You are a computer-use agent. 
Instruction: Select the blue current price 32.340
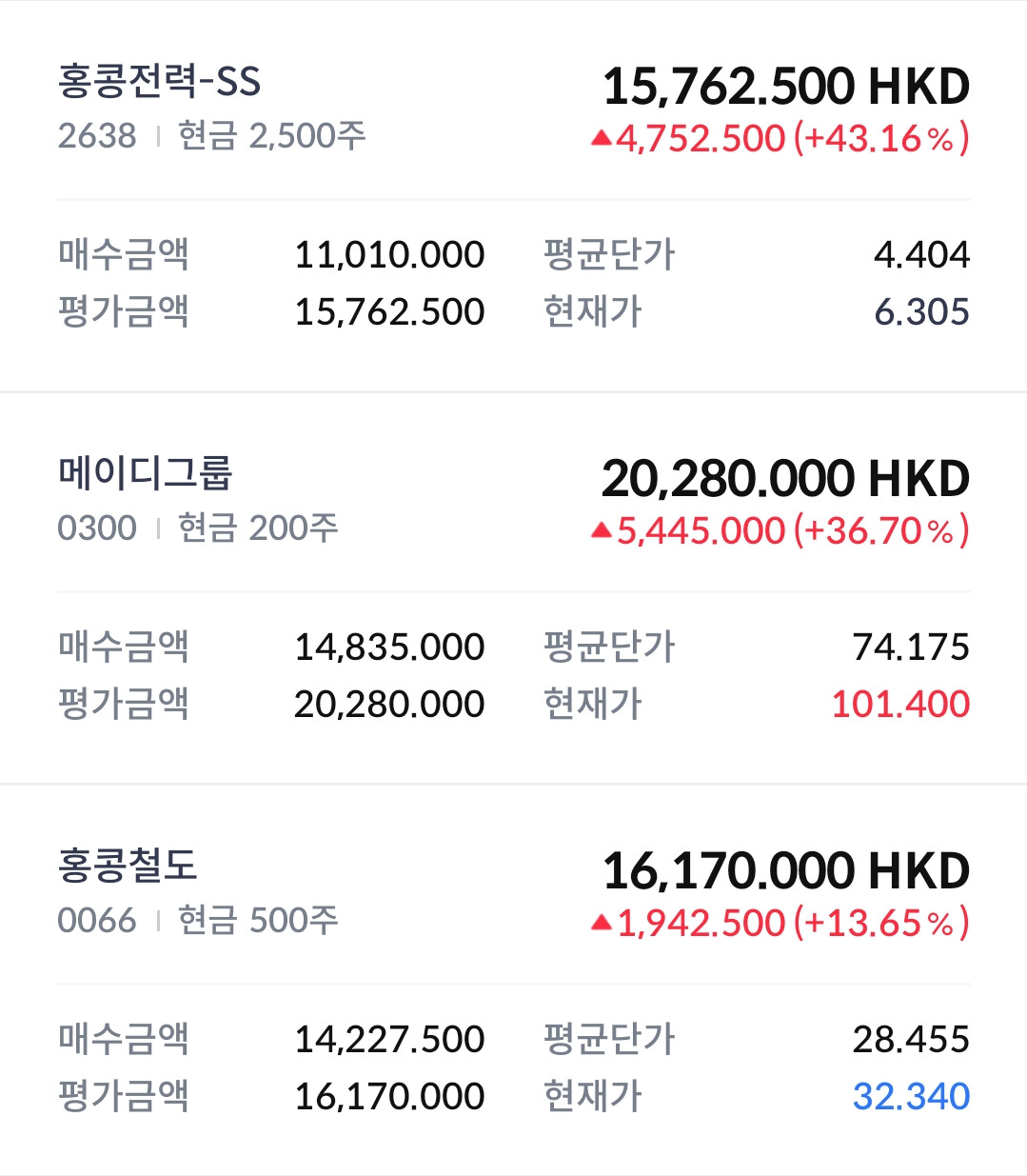[x=911, y=1097]
